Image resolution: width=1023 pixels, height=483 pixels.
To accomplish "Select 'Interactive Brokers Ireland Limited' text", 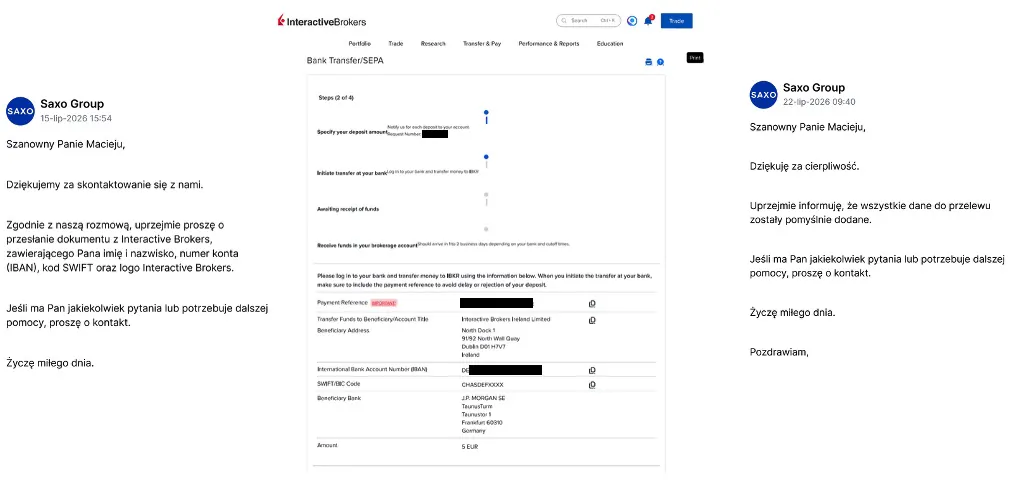I will pyautogui.click(x=506, y=320).
